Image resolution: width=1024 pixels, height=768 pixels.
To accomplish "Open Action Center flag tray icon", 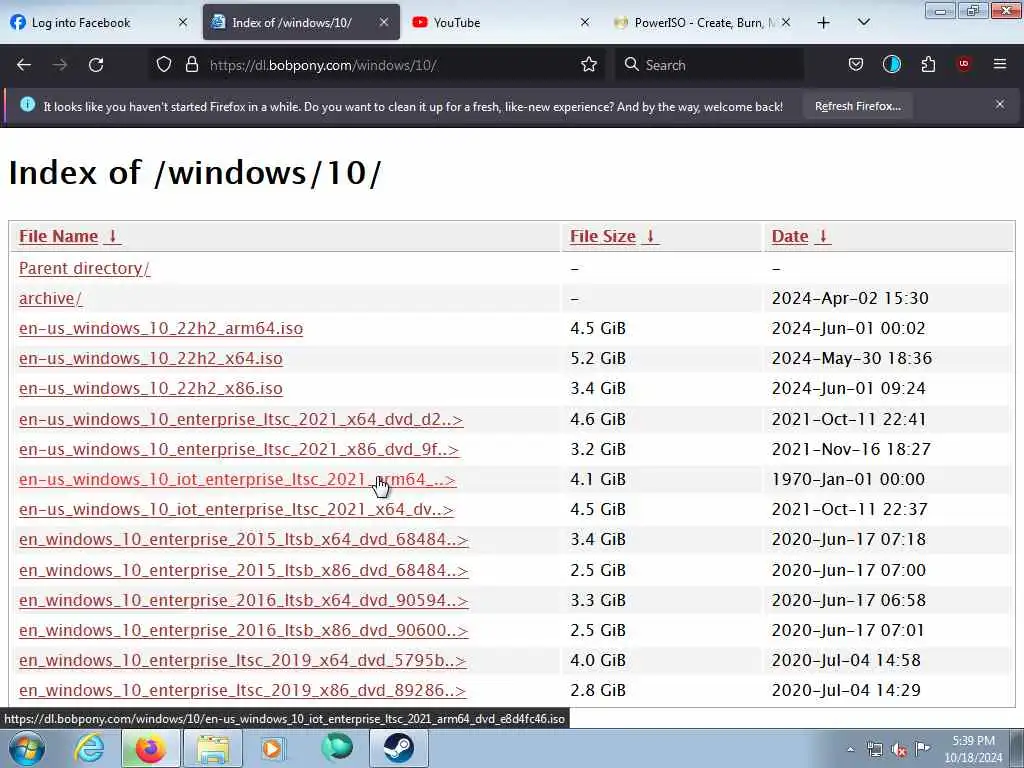I will pos(923,749).
